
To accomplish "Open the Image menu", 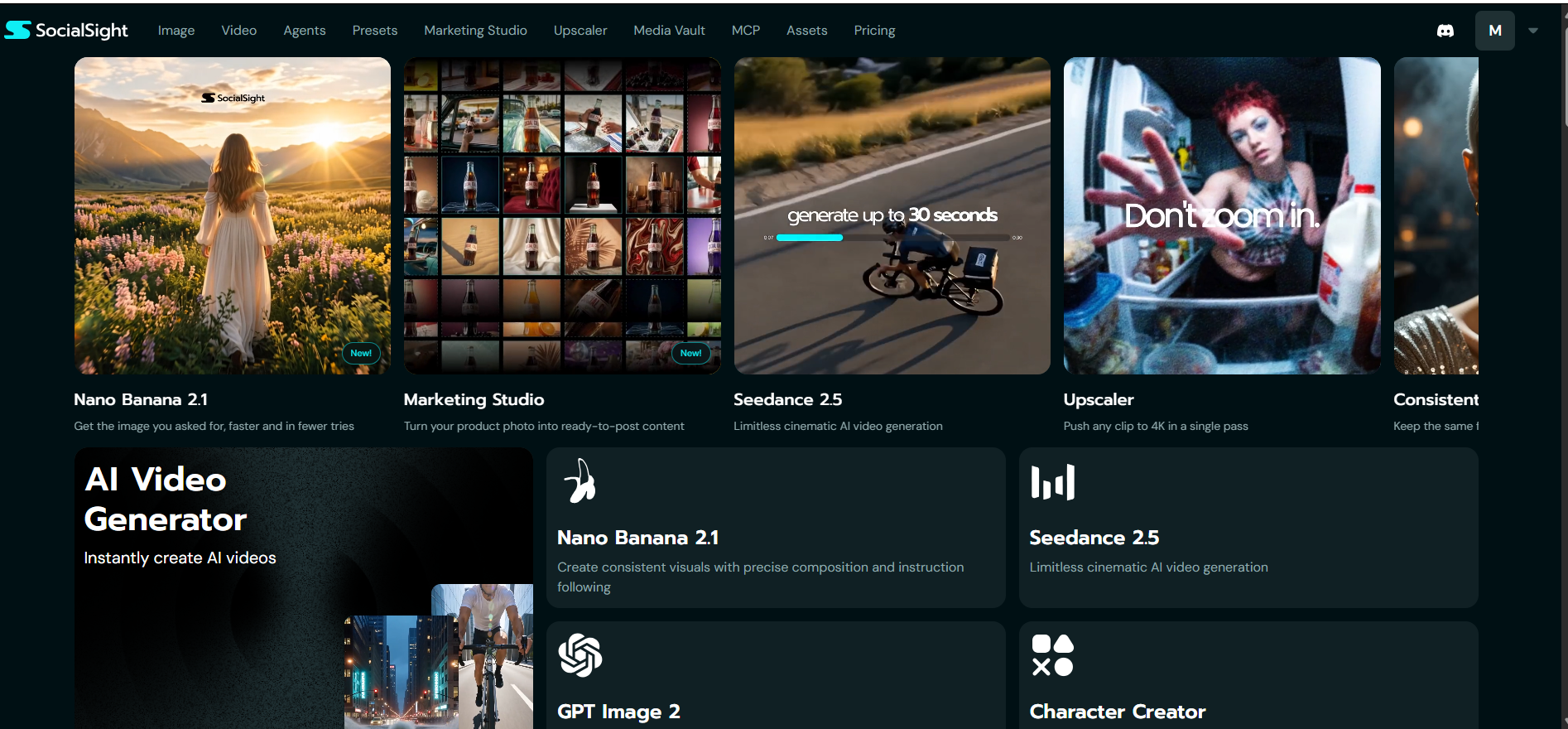I will [x=176, y=31].
